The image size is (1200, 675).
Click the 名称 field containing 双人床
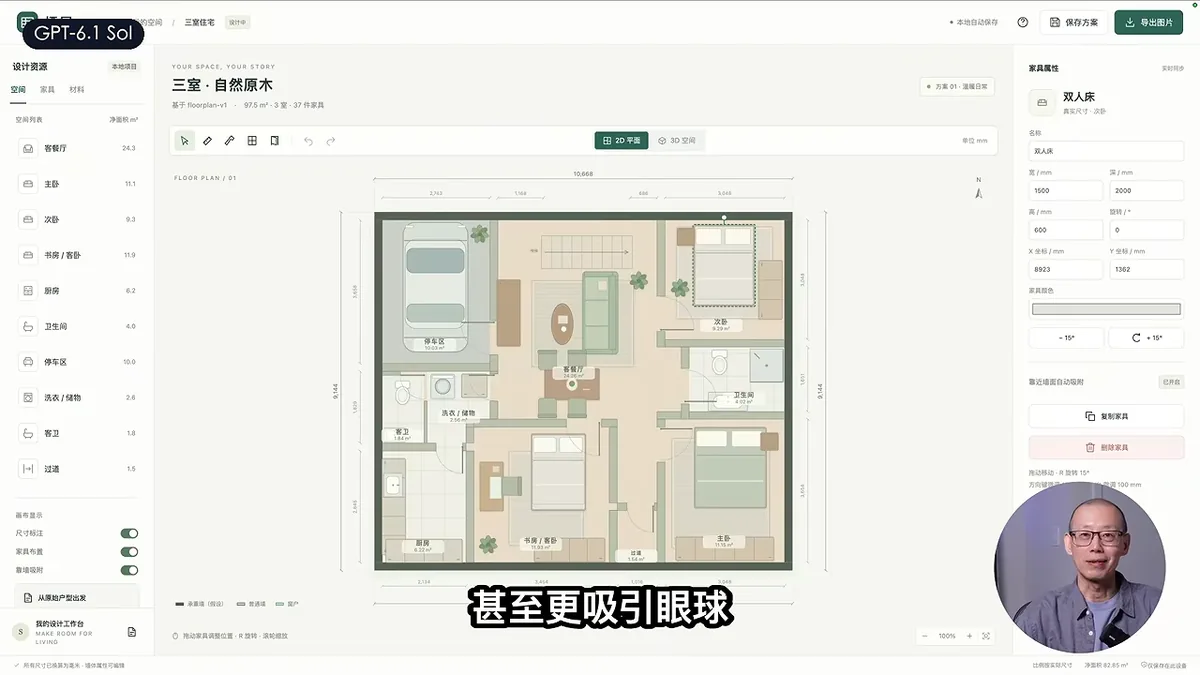tap(1107, 151)
